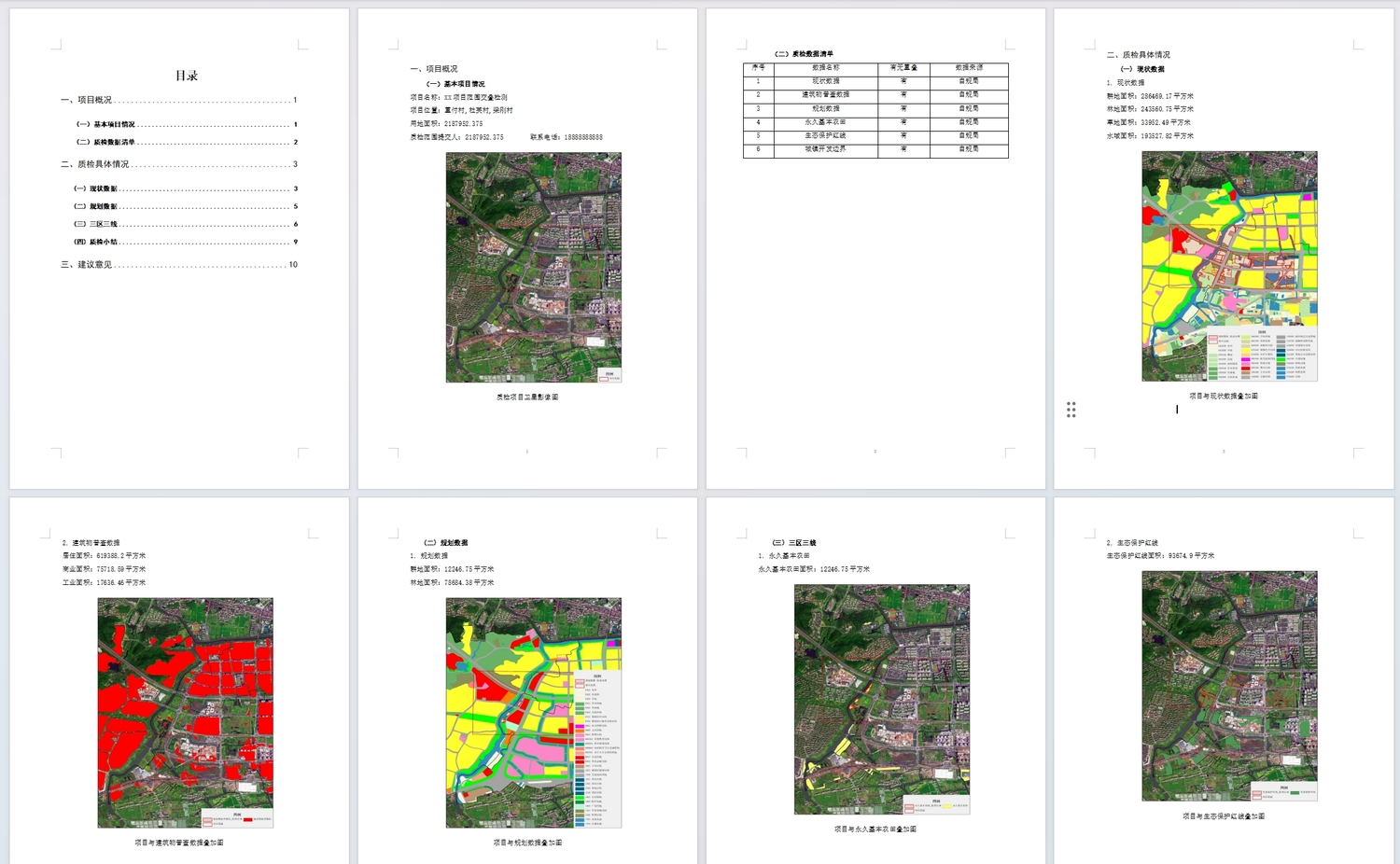
Task: Click the 林地面积: 243560.75 平方米 line
Action: coord(1150,109)
